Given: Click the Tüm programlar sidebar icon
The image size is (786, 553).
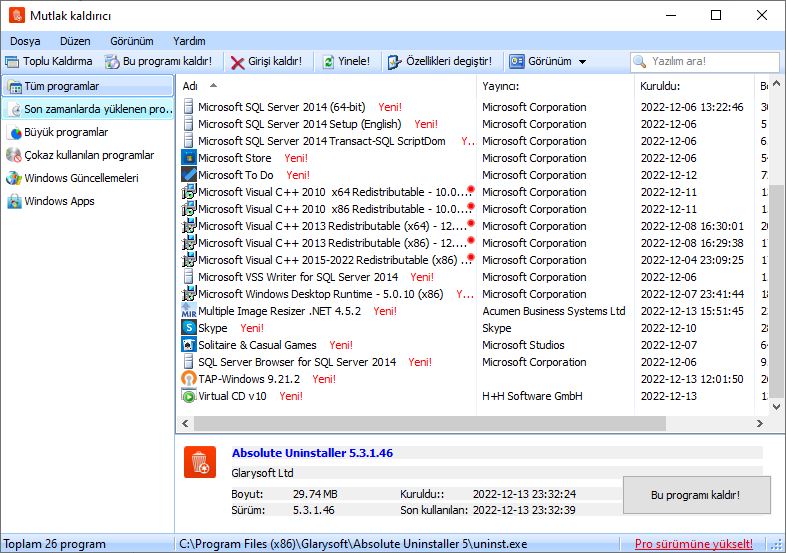Looking at the screenshot, I should [x=15, y=86].
